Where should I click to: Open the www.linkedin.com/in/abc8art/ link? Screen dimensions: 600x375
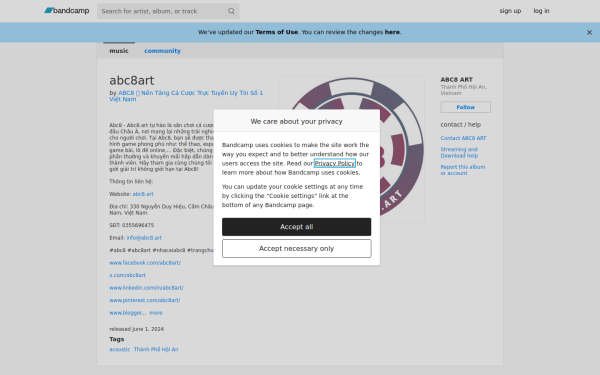tap(147, 288)
